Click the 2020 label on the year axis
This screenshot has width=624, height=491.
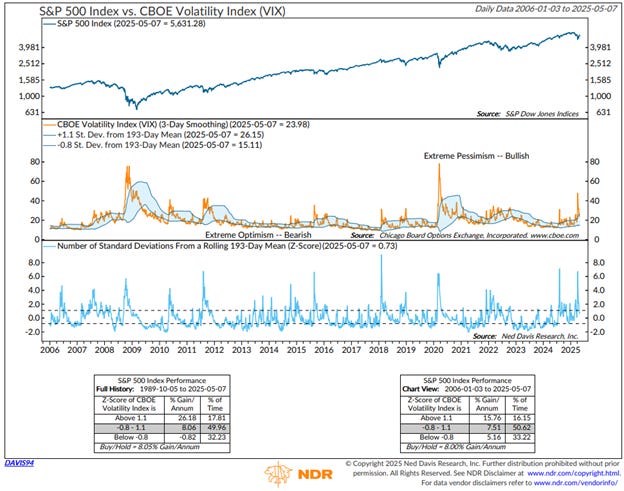(x=434, y=350)
